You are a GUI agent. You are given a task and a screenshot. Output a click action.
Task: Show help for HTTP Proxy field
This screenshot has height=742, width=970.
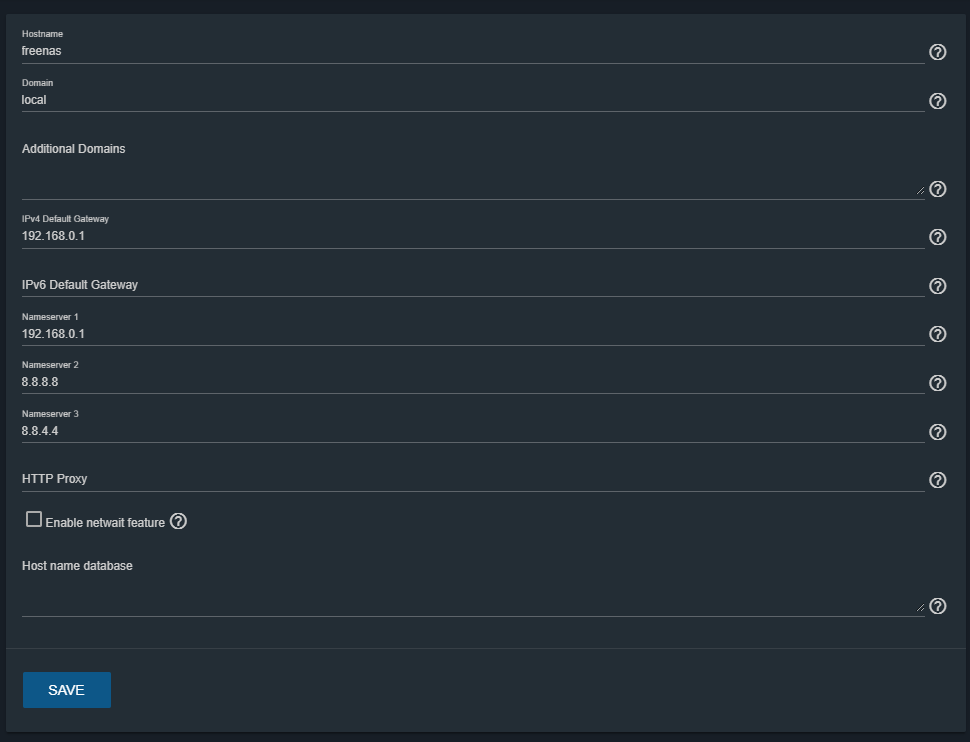pos(937,480)
